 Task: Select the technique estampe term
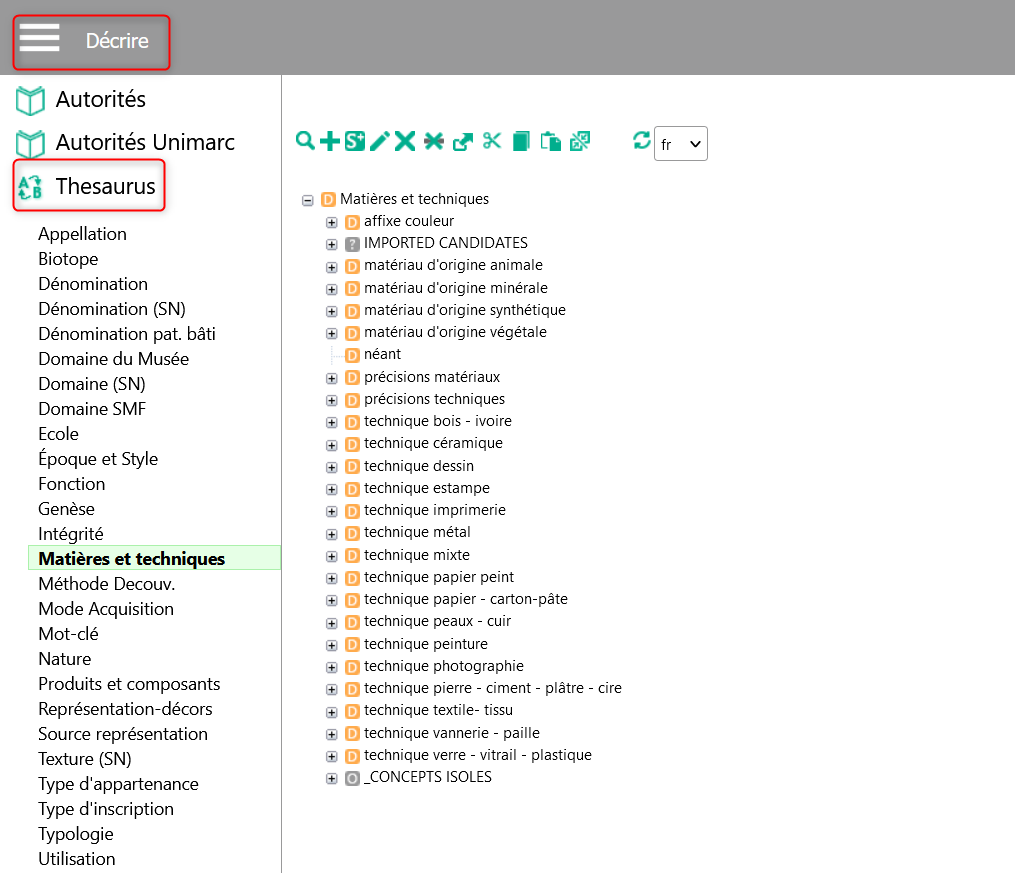pyautogui.click(x=427, y=488)
